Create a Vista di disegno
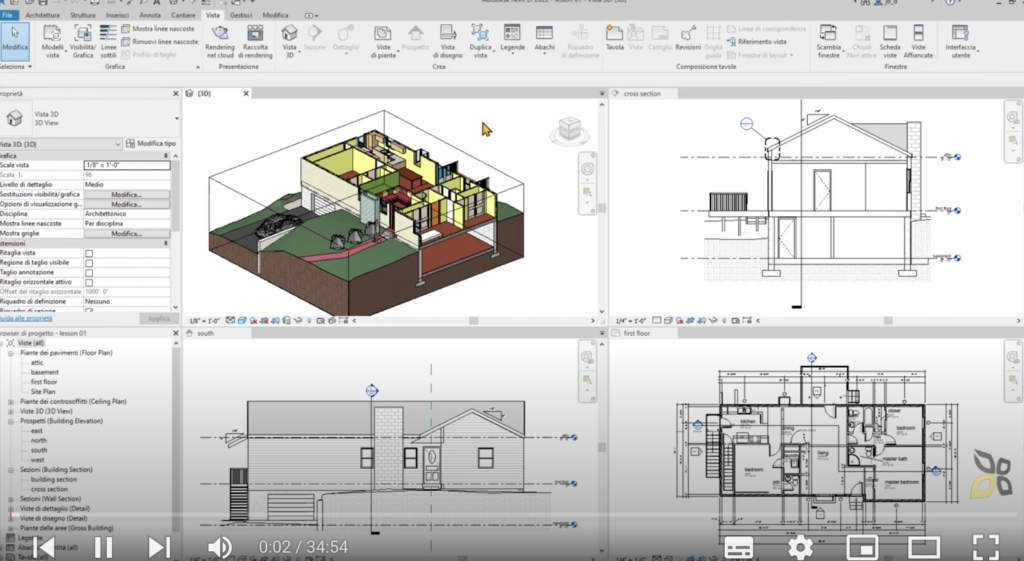The image size is (1024, 561). coord(448,42)
